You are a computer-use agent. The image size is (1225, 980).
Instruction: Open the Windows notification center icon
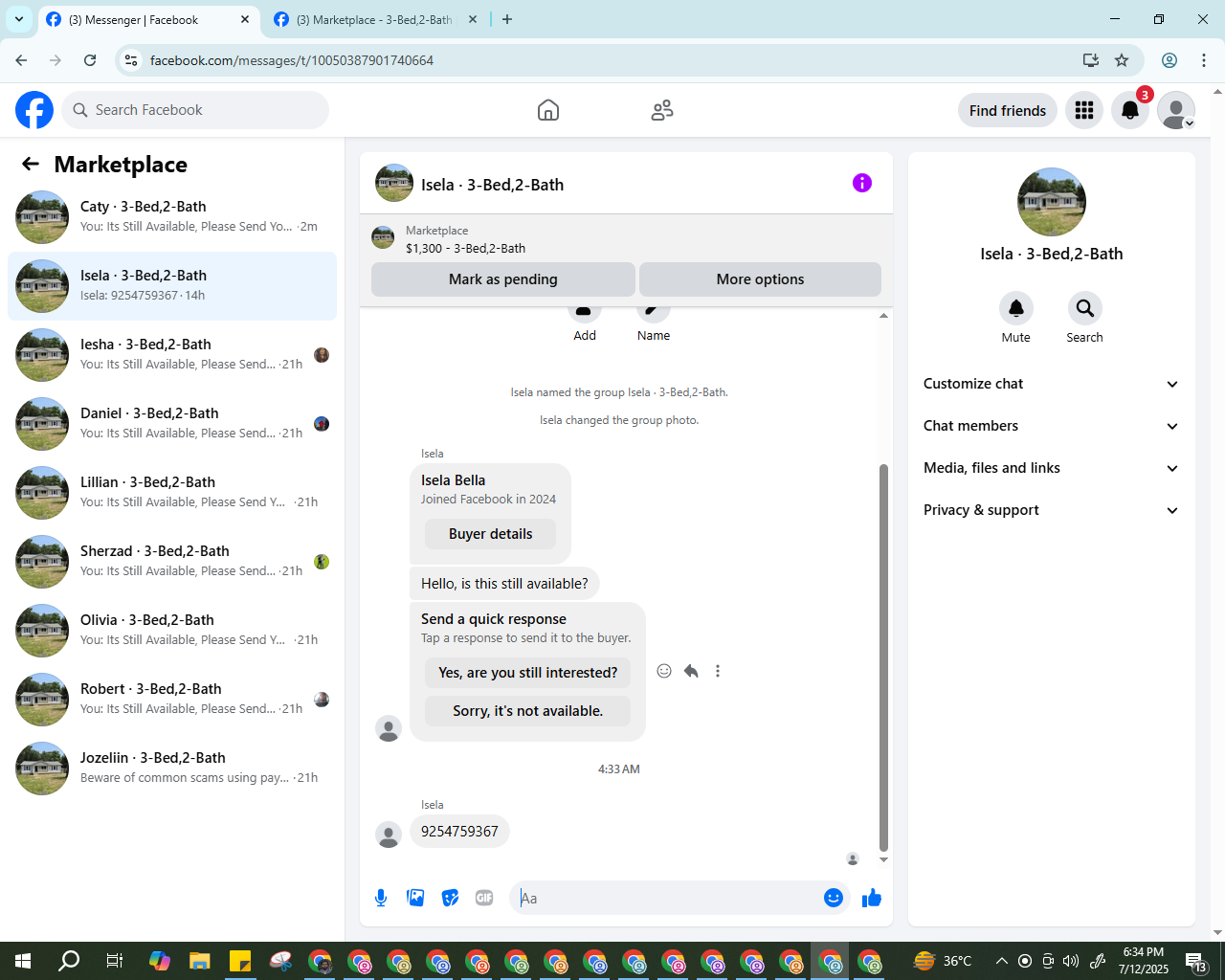pos(1196,961)
